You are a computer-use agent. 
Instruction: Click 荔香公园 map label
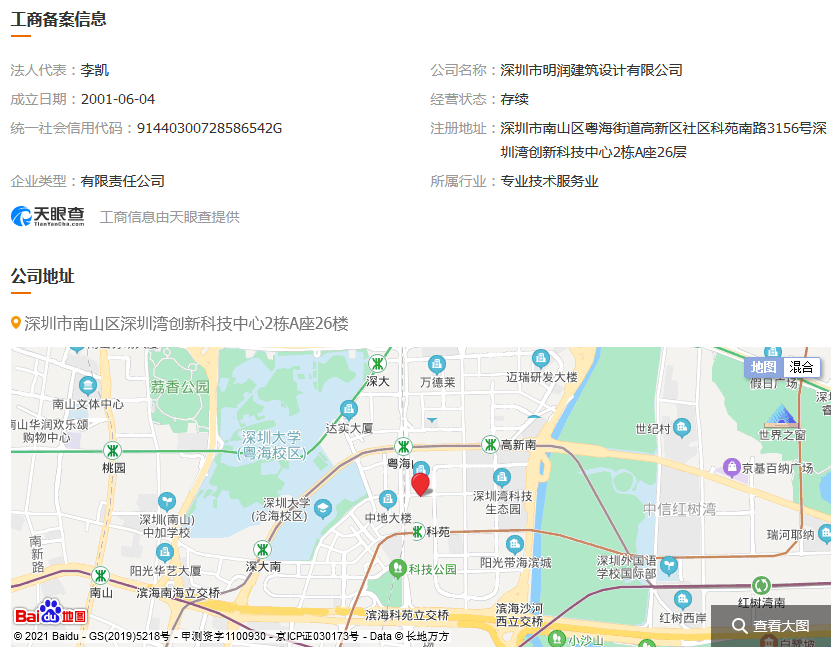click(x=180, y=387)
